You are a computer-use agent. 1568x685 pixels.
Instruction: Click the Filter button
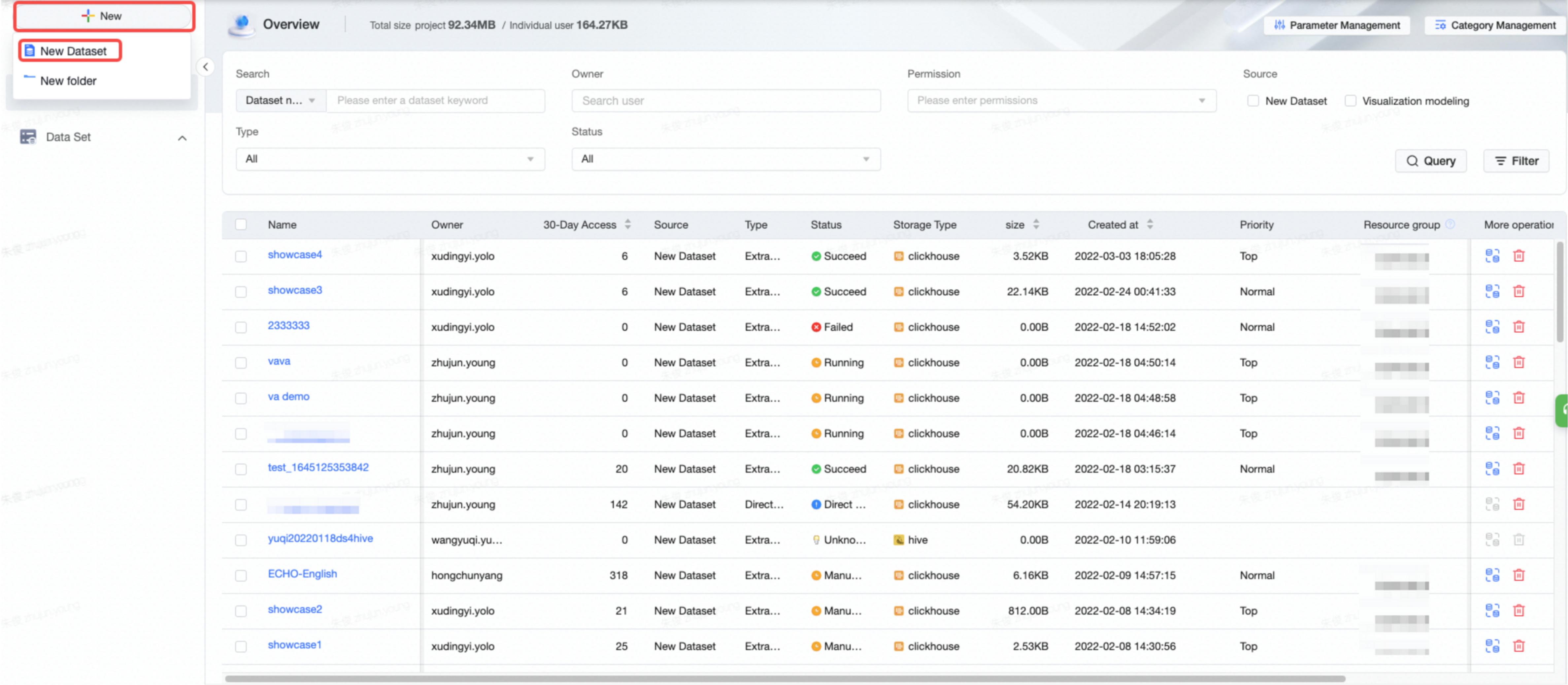[x=1516, y=161]
